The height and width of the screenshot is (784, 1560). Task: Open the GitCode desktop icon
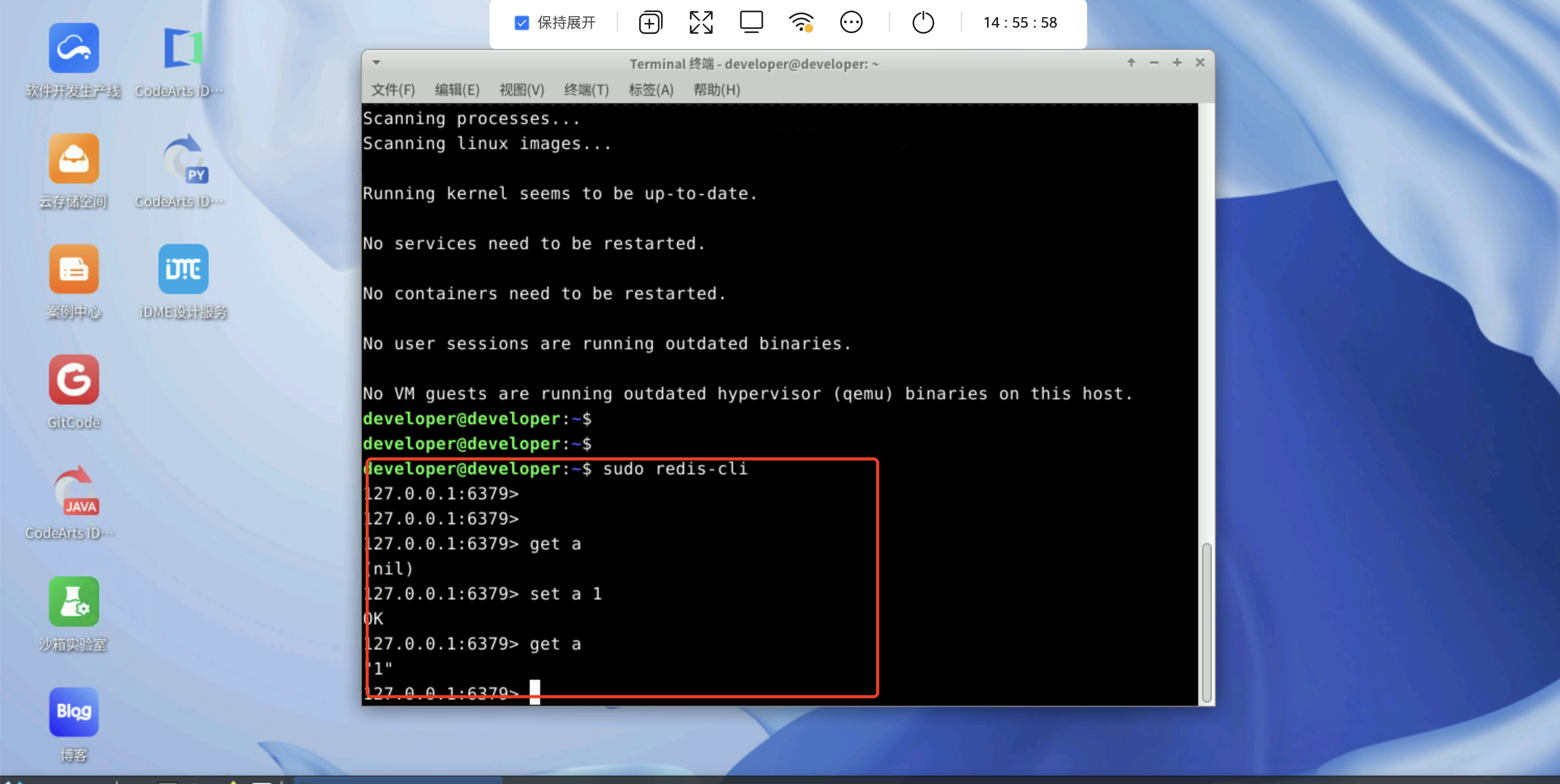(74, 380)
